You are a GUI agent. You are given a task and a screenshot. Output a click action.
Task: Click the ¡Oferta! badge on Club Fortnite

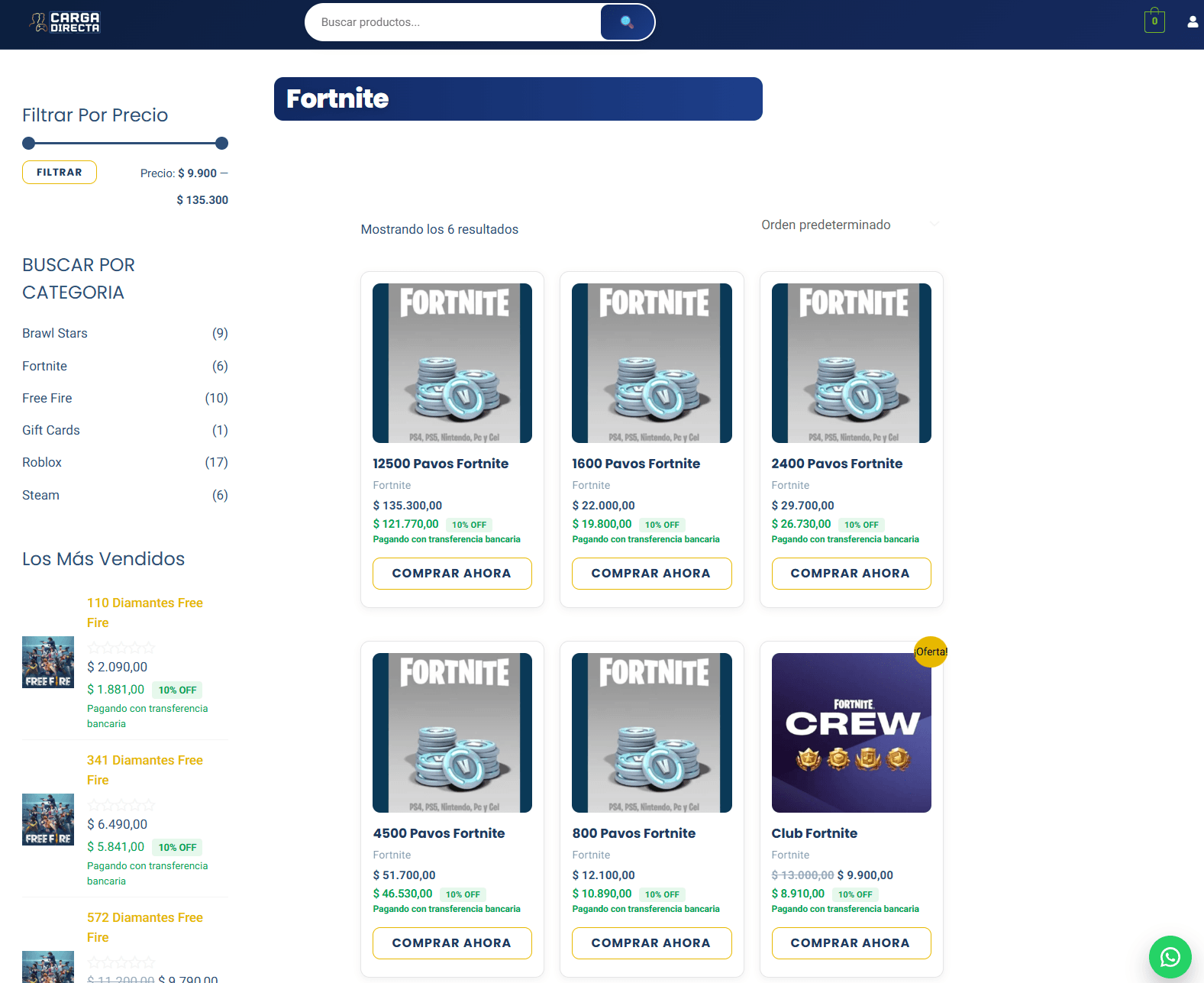[931, 652]
